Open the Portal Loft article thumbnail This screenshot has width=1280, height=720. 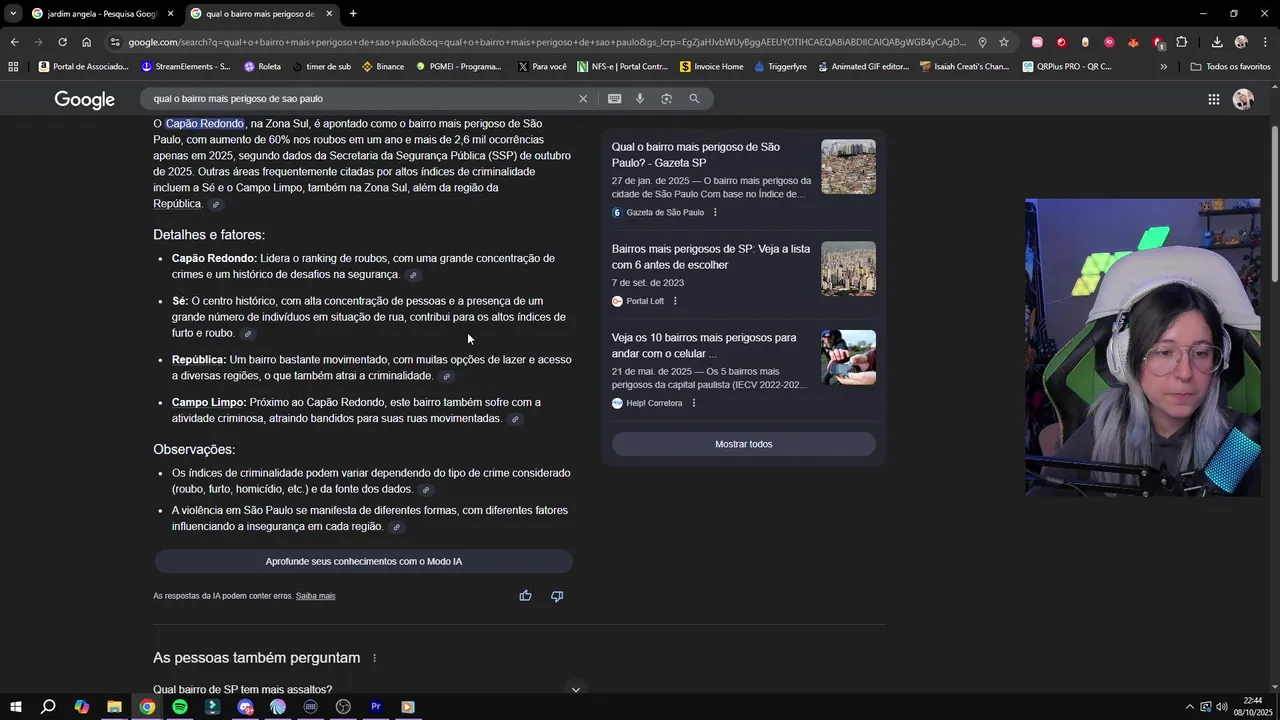[x=848, y=269]
